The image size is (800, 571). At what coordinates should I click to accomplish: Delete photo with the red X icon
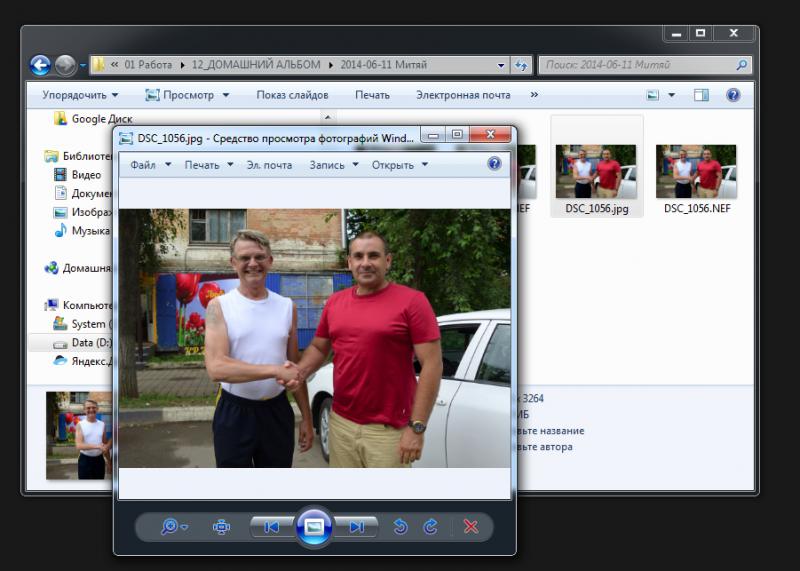[x=471, y=526]
